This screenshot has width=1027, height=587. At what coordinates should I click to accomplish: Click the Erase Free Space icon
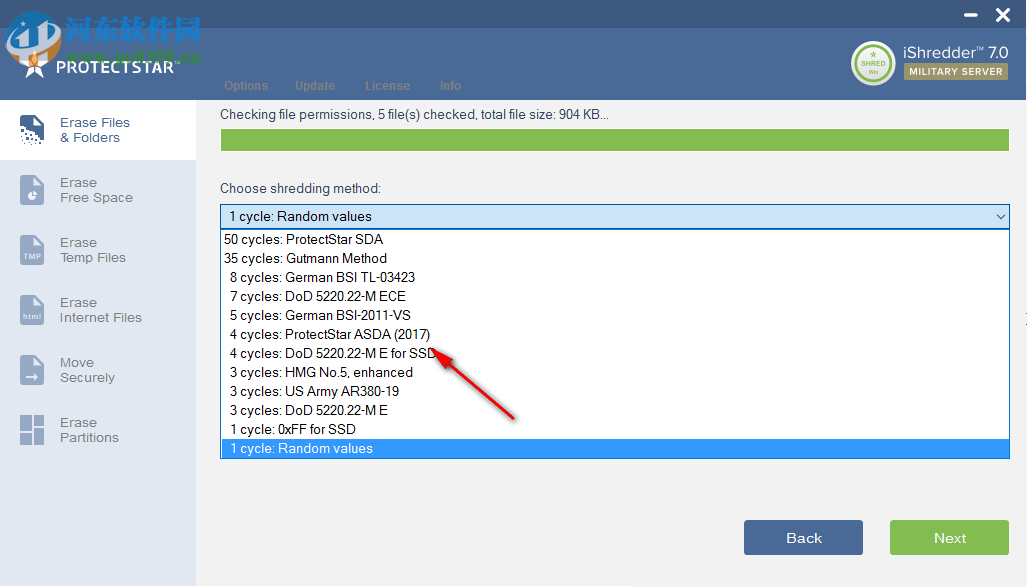pos(31,190)
